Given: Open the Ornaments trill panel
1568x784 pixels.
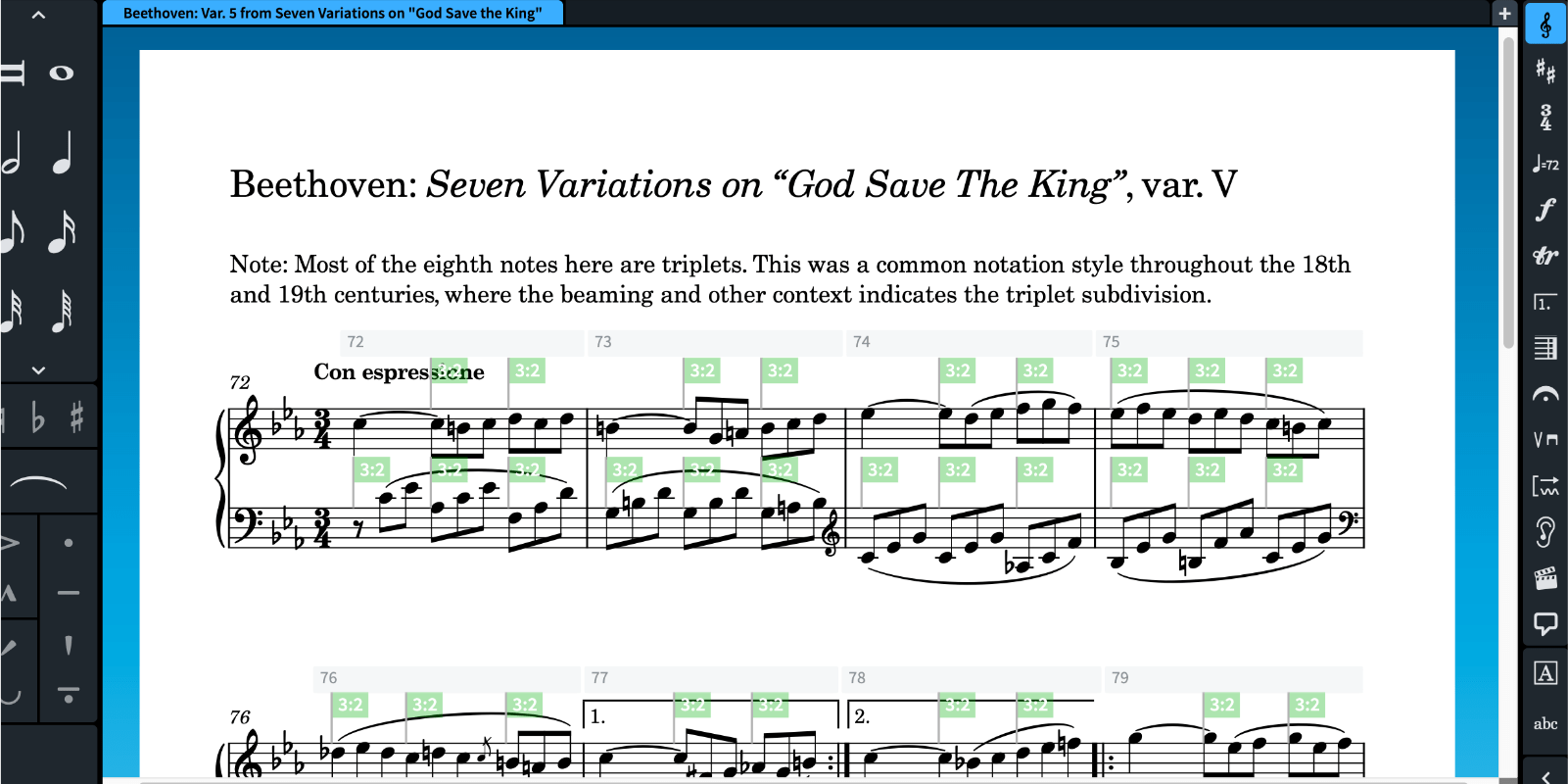Looking at the screenshot, I should (1545, 256).
